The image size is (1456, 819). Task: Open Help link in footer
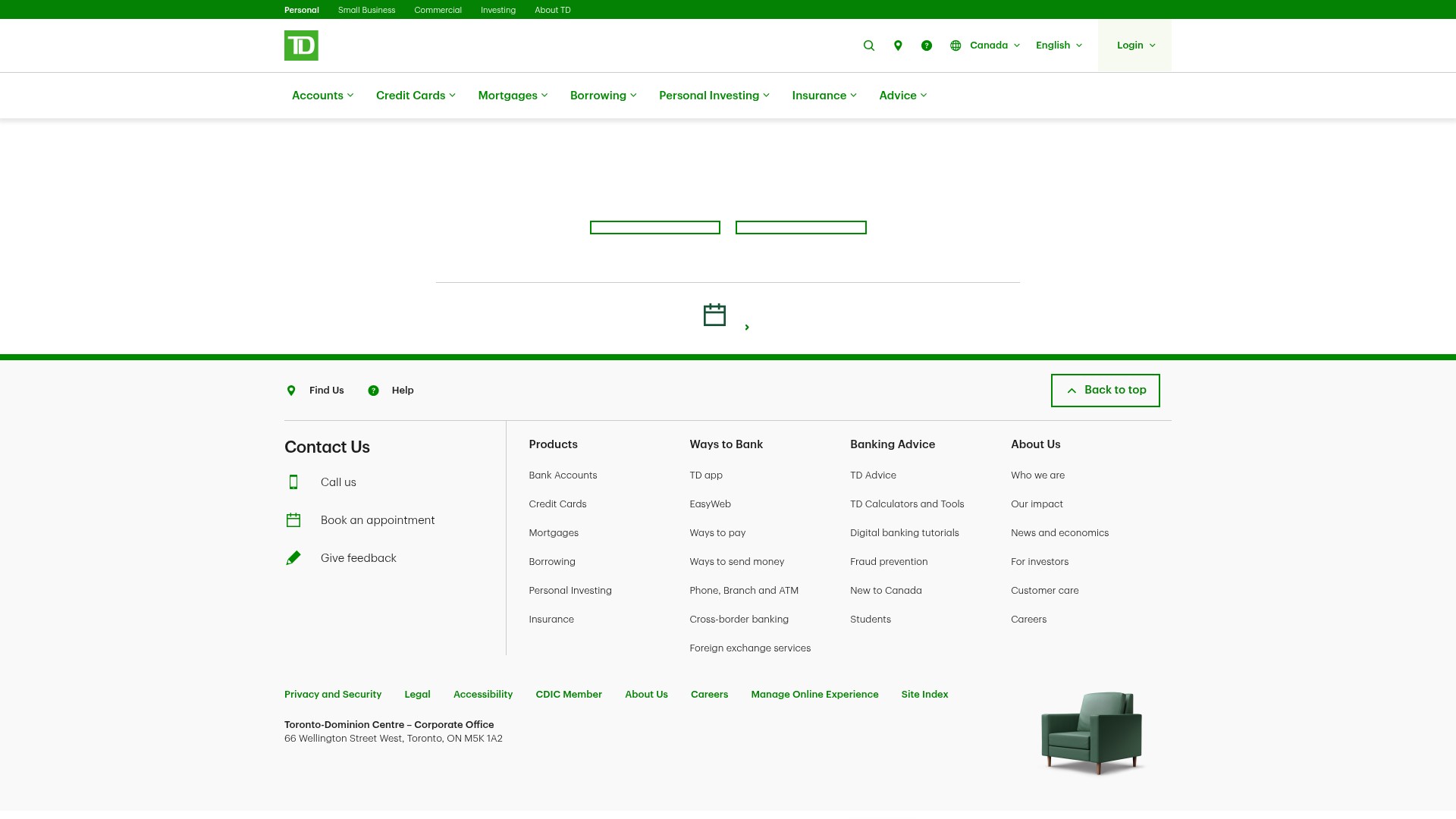pyautogui.click(x=403, y=391)
